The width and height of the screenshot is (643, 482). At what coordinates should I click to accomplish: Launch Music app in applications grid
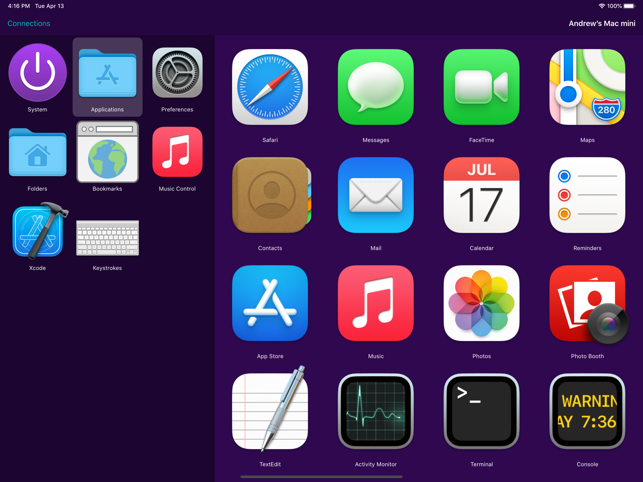tap(376, 303)
